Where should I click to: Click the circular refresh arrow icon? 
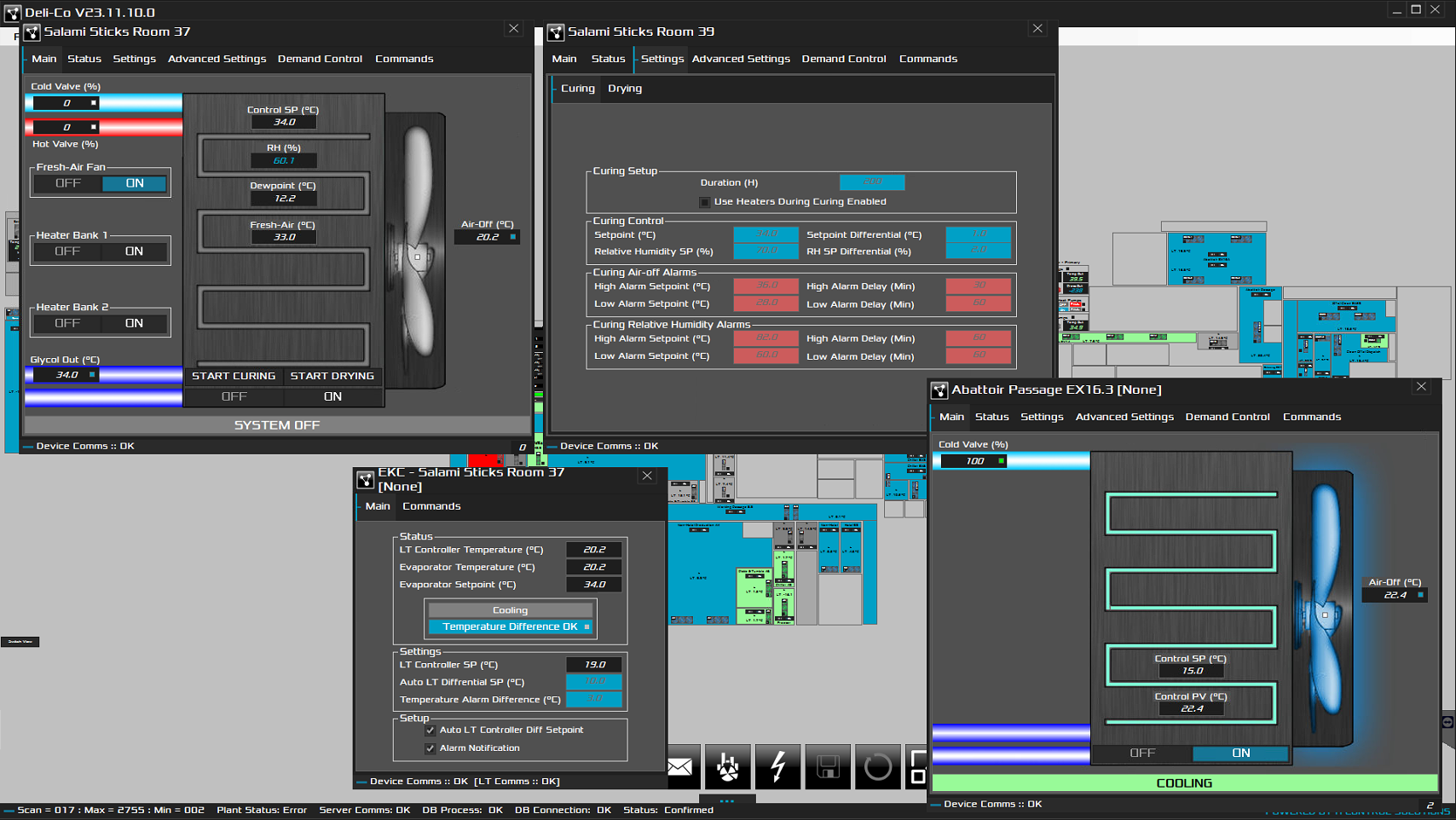click(x=878, y=766)
